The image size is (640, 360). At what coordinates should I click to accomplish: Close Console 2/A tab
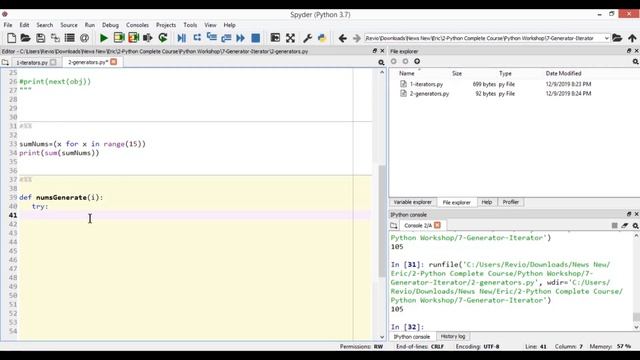coord(438,225)
